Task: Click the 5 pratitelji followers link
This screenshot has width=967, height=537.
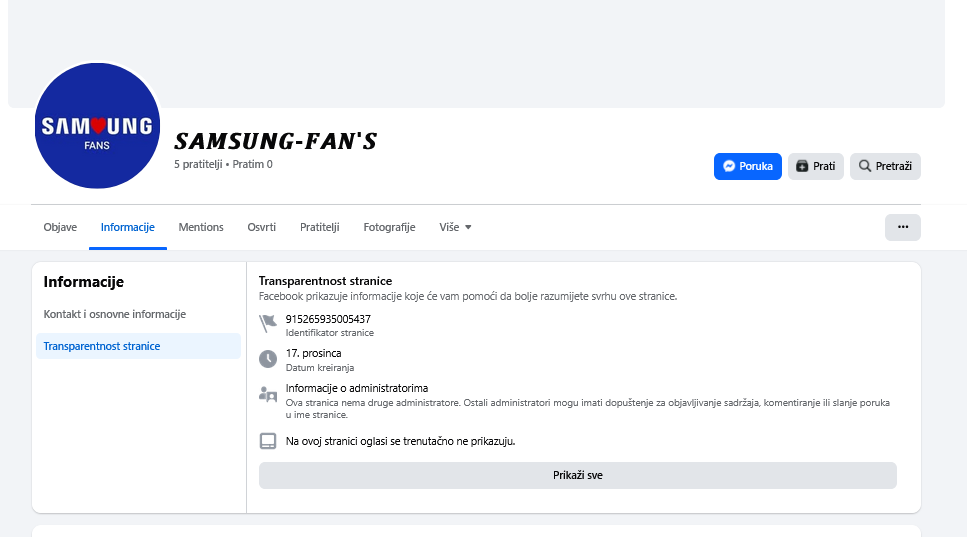Action: 198,164
